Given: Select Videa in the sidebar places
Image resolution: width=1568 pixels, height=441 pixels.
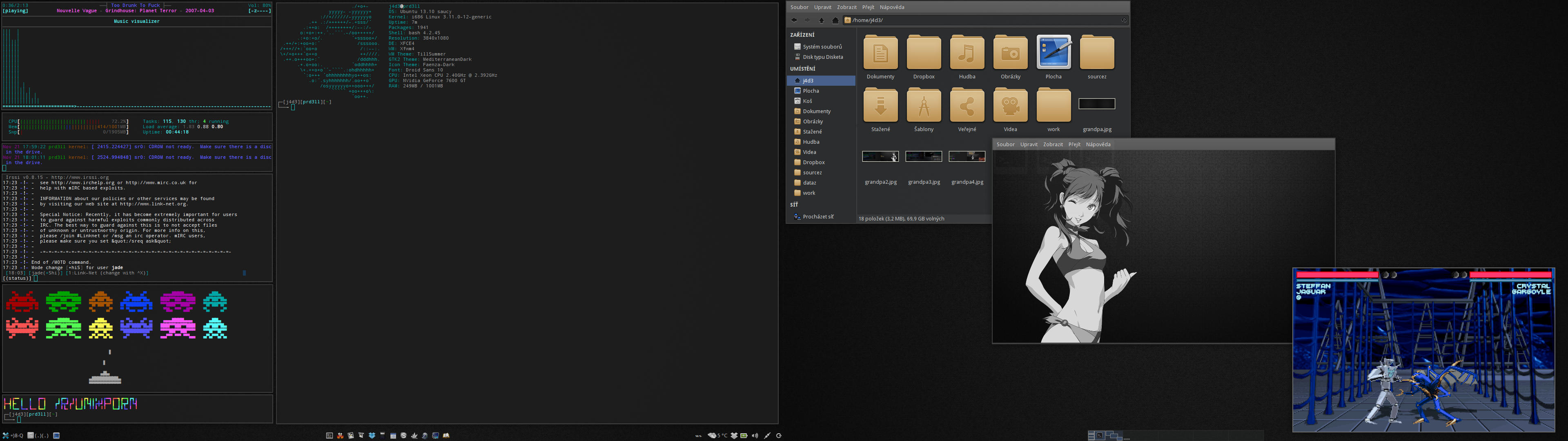Looking at the screenshot, I should click(822, 152).
